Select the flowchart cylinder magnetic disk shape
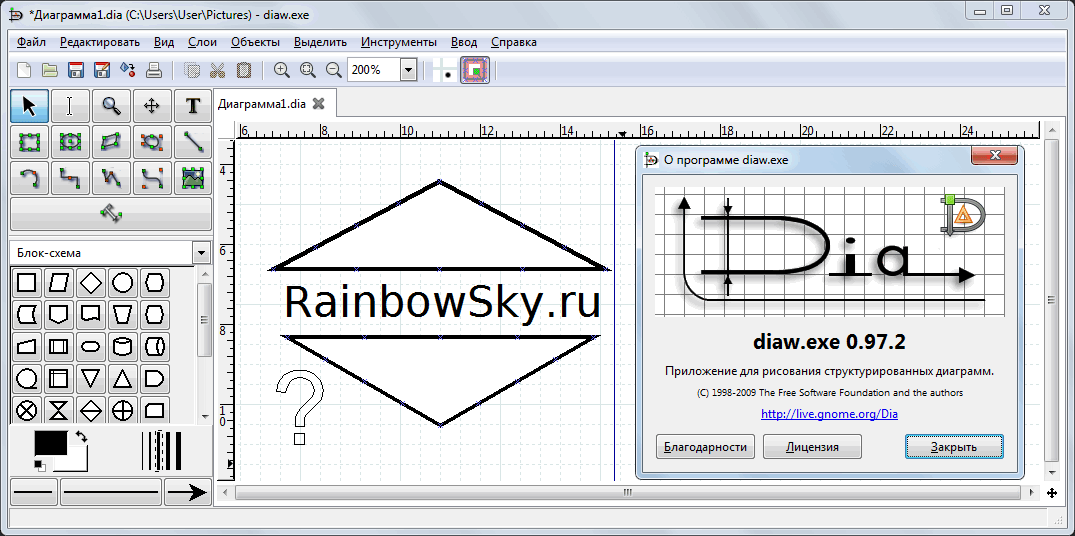The width and height of the screenshot is (1075, 536). click(x=123, y=347)
